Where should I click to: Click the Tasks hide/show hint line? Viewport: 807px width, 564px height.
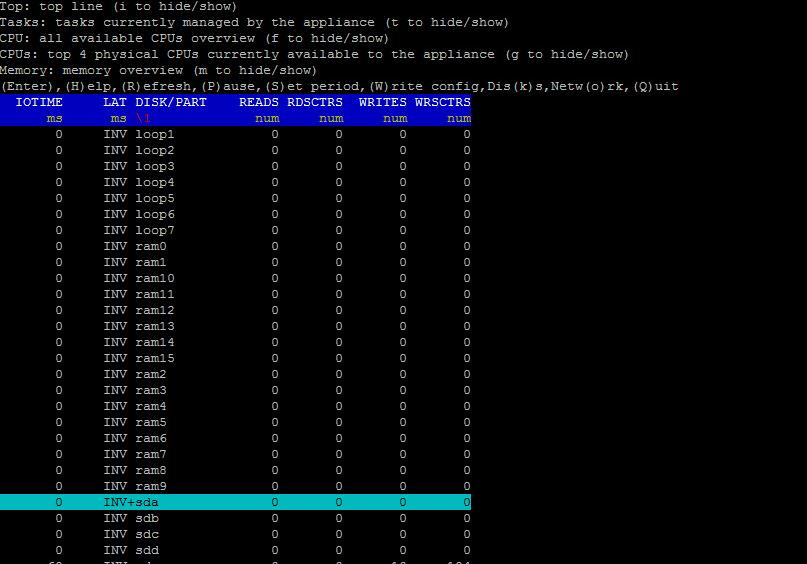[254, 22]
